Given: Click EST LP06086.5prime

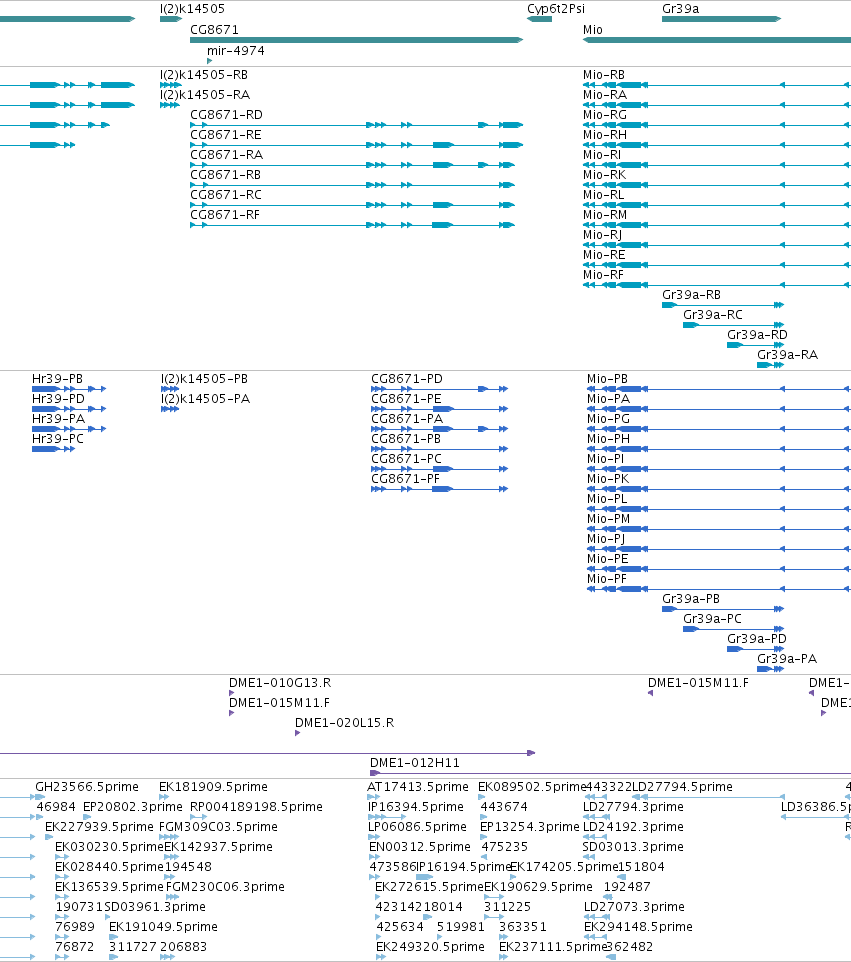Looking at the screenshot, I should coord(417,827).
